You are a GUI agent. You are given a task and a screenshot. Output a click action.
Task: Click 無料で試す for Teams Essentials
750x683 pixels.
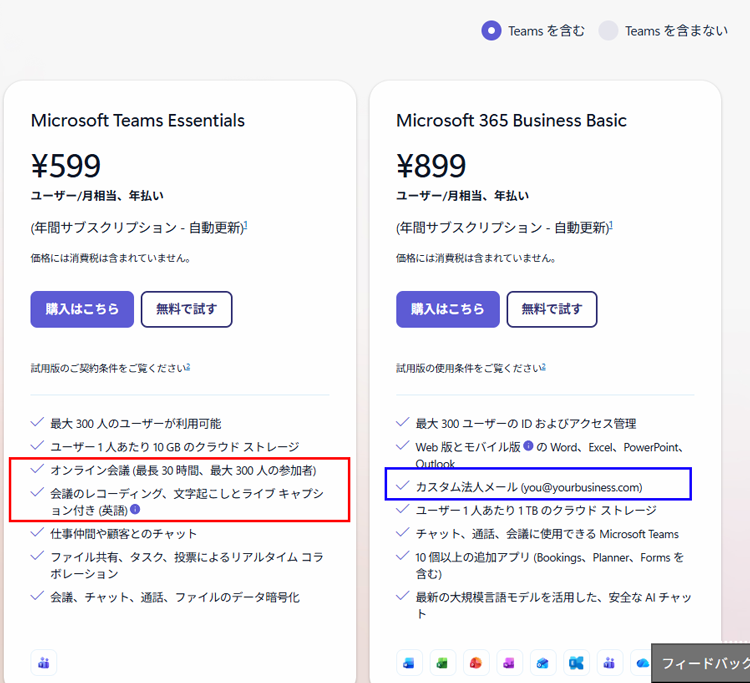tap(187, 309)
